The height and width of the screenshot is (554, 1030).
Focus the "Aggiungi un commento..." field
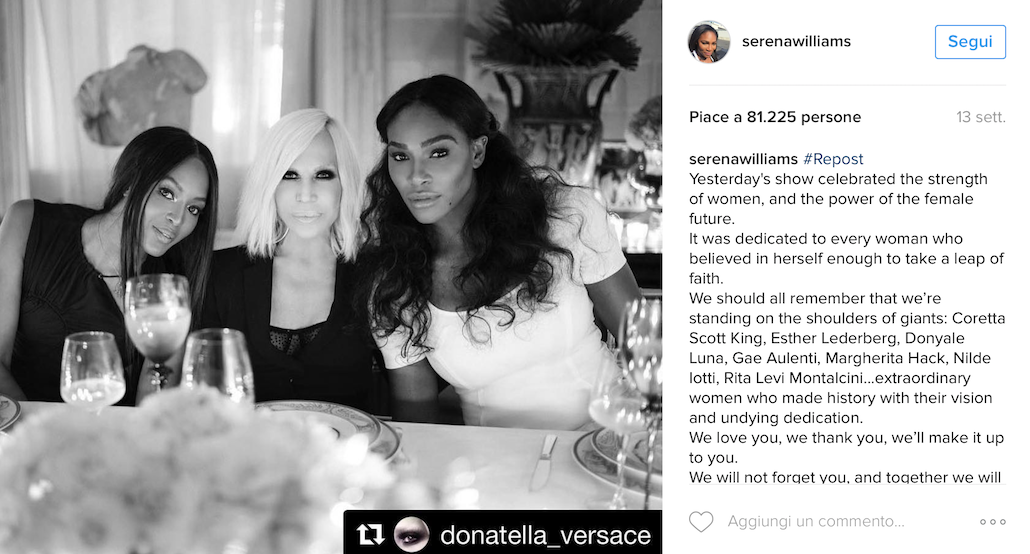click(x=815, y=521)
